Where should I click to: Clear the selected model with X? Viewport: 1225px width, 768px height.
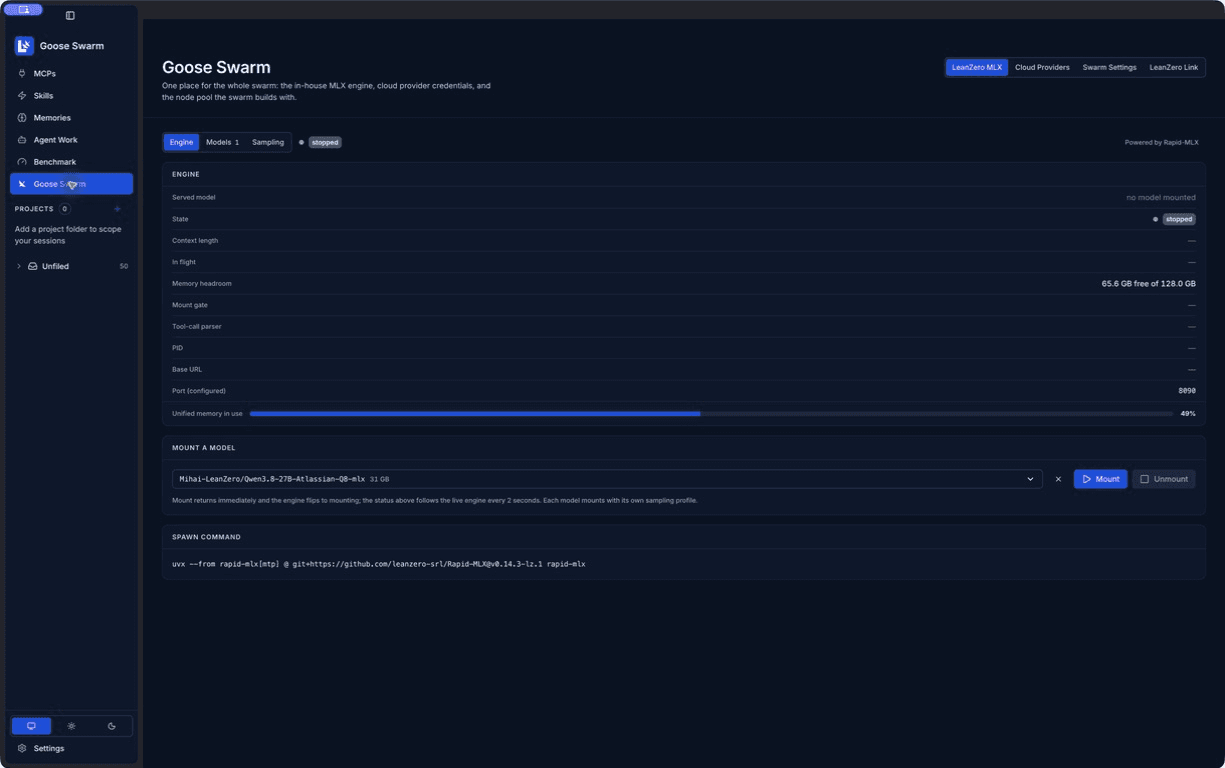point(1058,479)
